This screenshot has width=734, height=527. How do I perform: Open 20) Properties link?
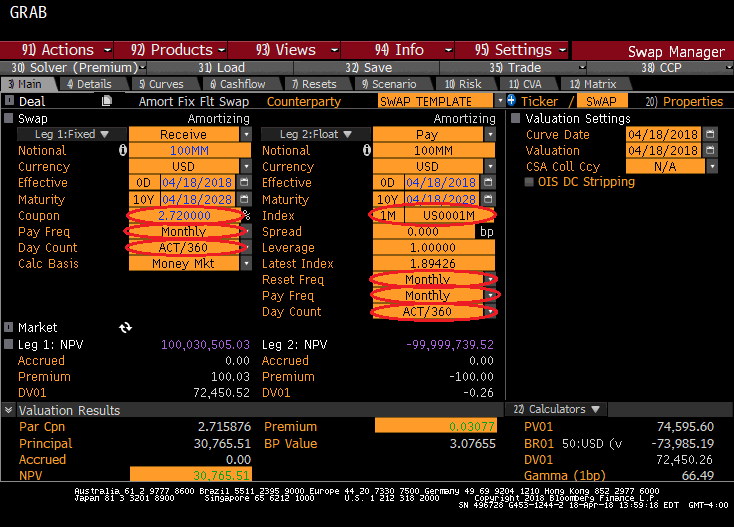point(684,101)
